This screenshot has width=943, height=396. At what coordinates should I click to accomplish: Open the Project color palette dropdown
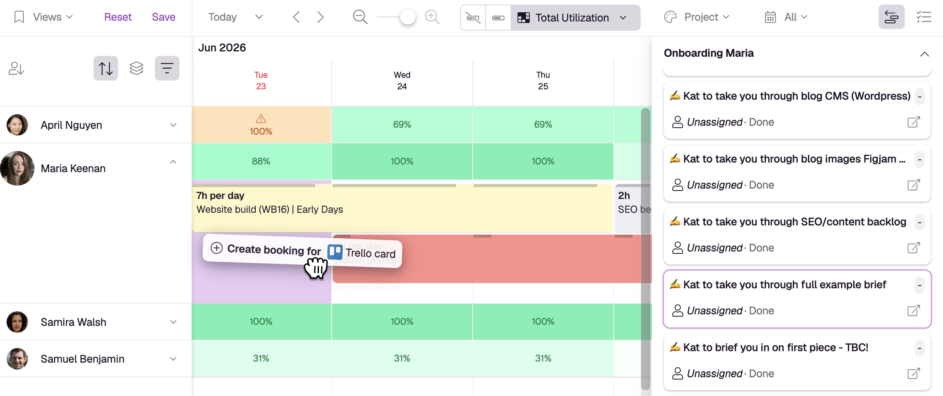click(x=696, y=17)
